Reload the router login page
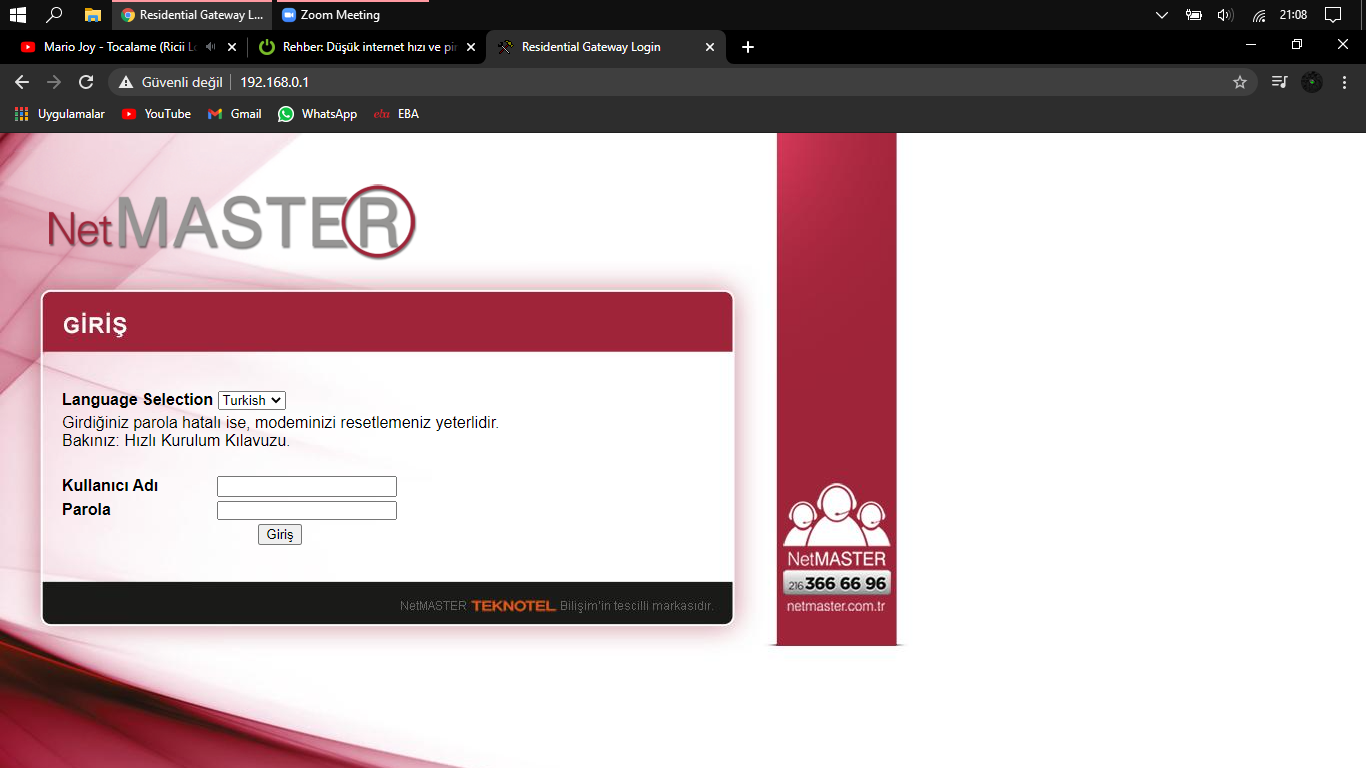Viewport: 1366px width, 768px height. (x=86, y=82)
